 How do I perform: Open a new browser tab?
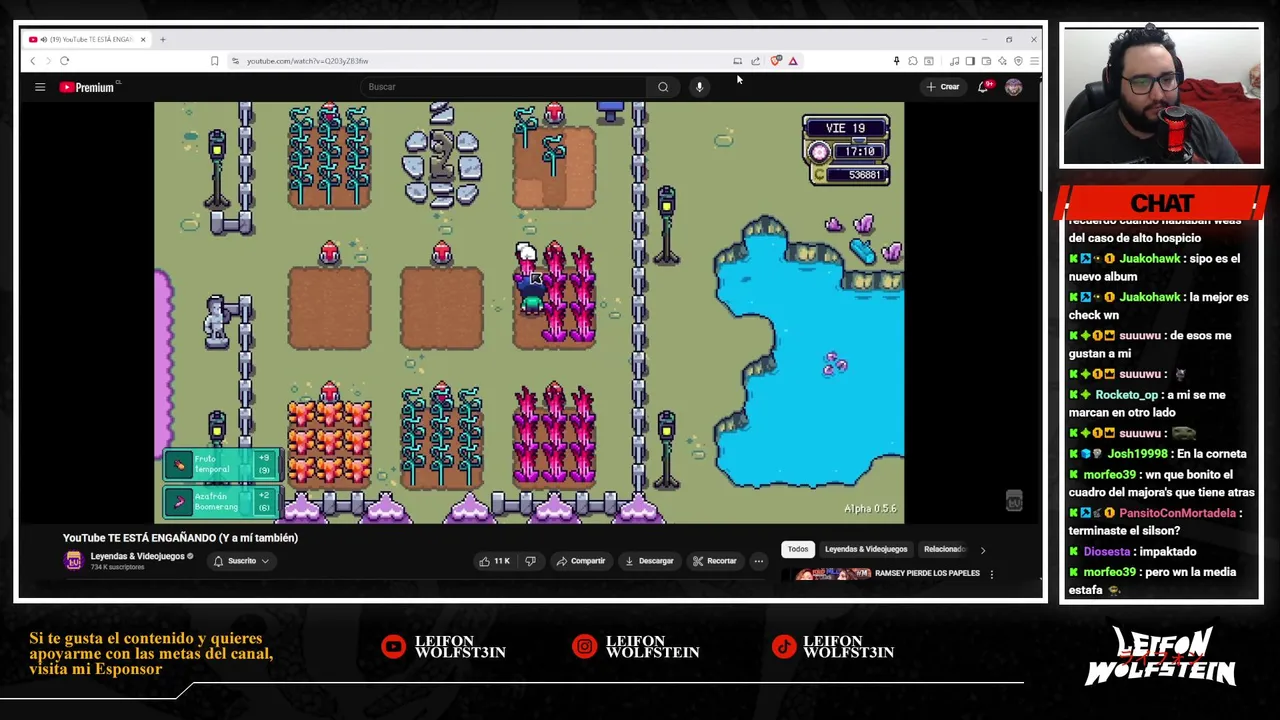(163, 39)
